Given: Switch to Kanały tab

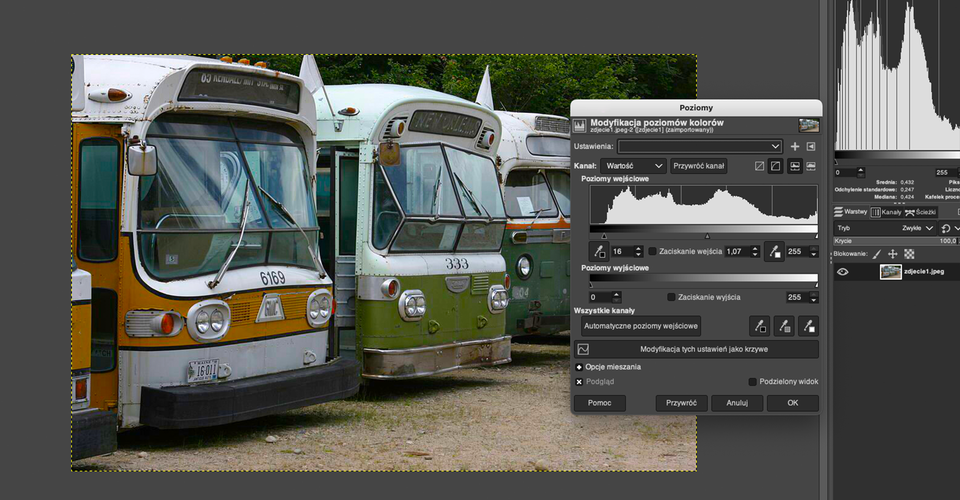Looking at the screenshot, I should click(x=886, y=212).
